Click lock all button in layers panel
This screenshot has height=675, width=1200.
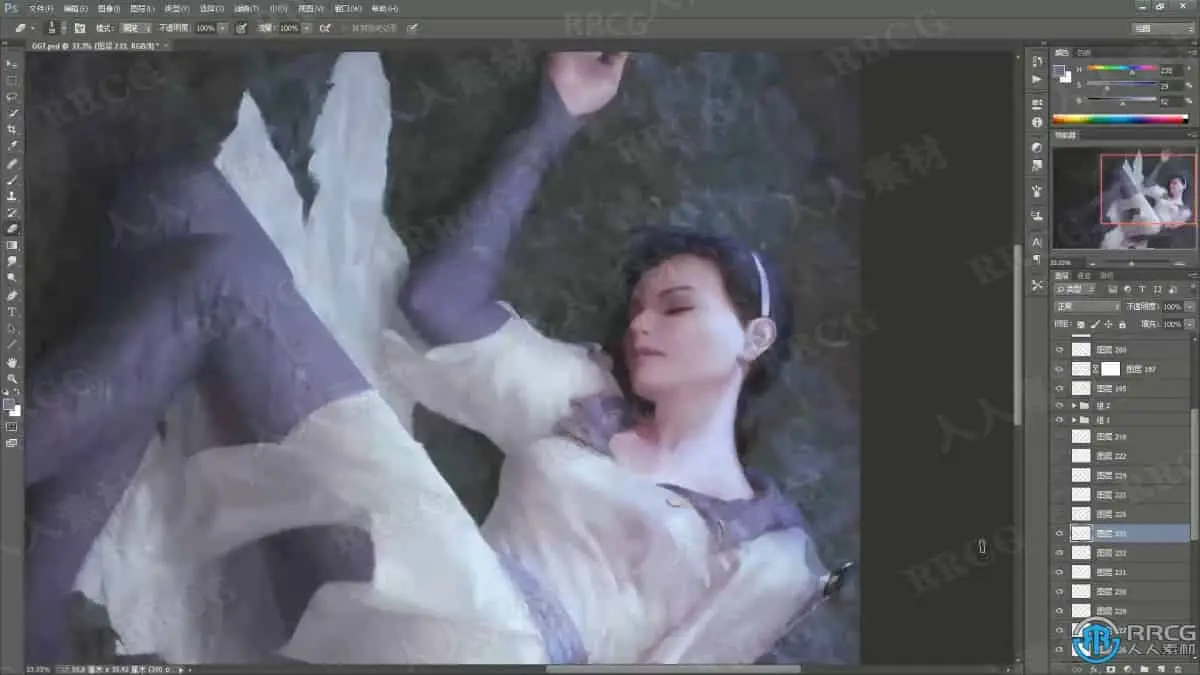point(1121,325)
